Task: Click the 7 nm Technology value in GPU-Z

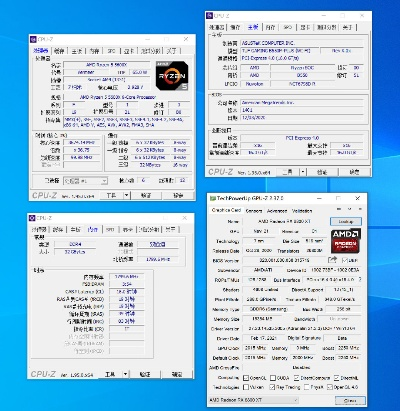Action: (259, 241)
